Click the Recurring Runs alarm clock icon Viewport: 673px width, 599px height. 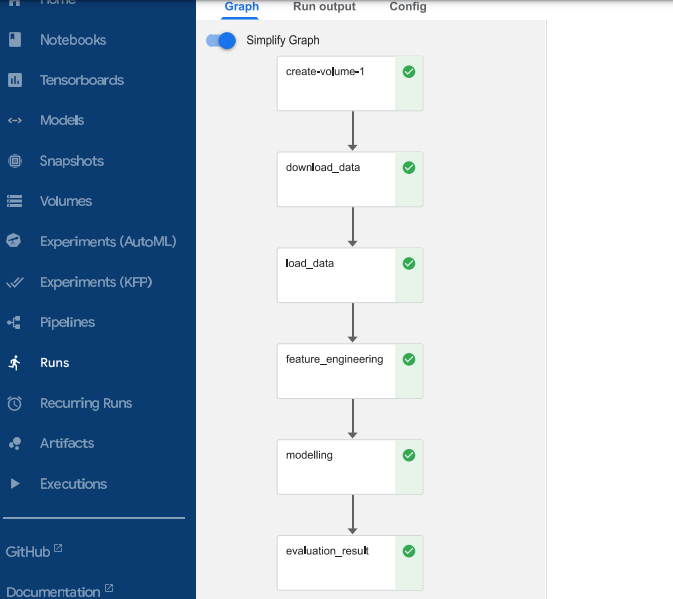pos(15,403)
